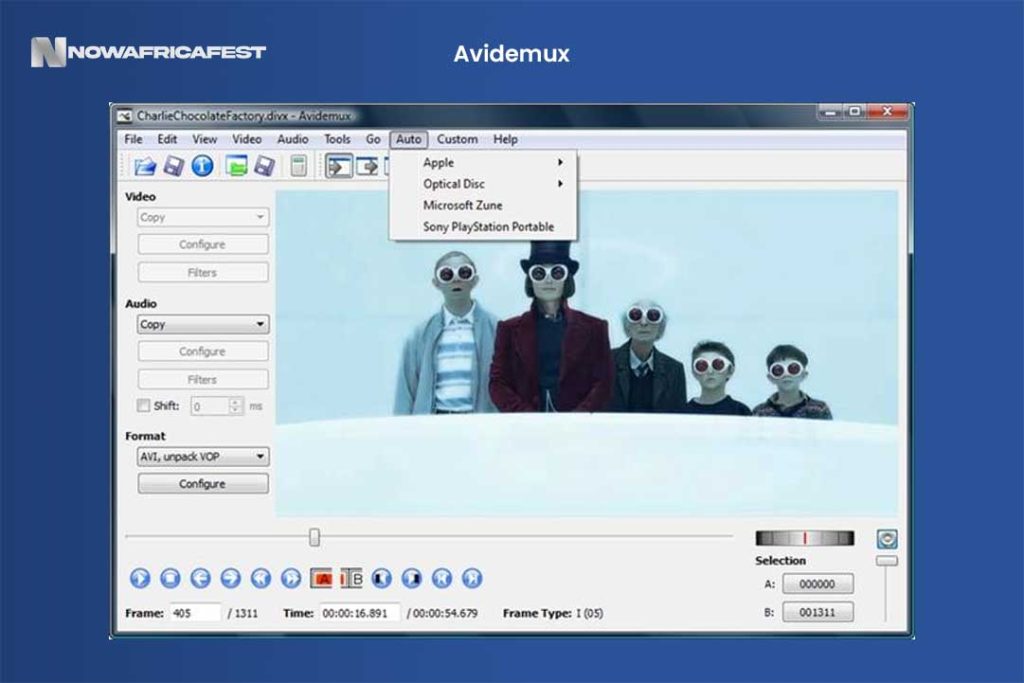Set selection marker B

351,578
